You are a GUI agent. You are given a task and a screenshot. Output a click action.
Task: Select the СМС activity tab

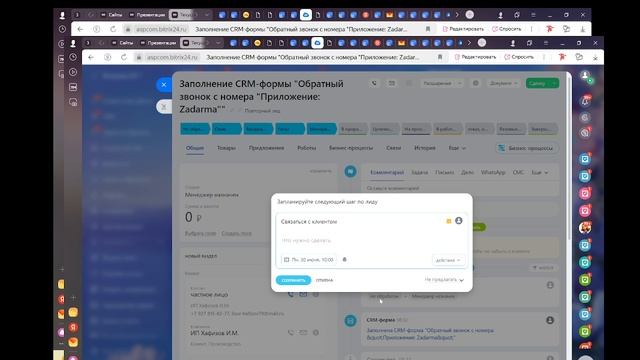(518, 173)
